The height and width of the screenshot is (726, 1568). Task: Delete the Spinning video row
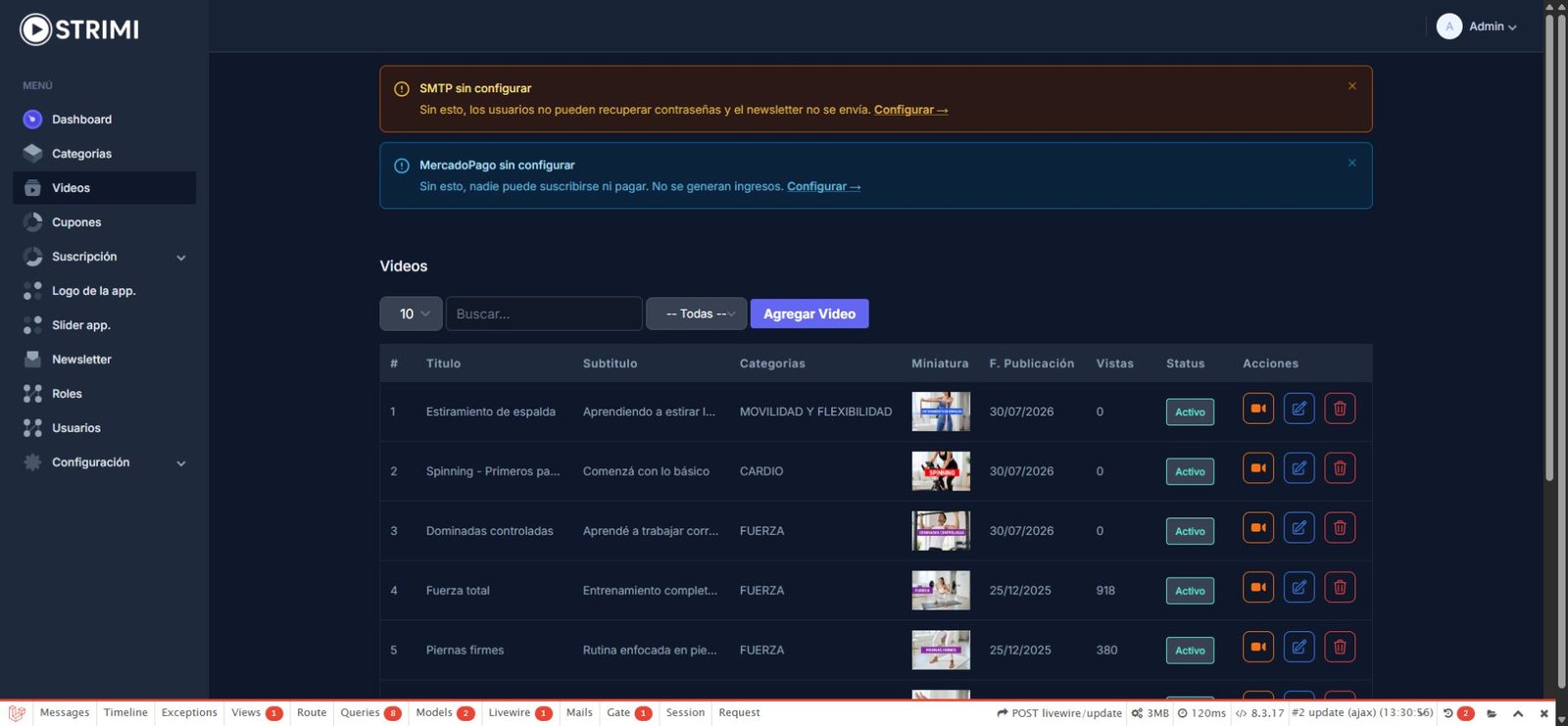click(x=1340, y=468)
